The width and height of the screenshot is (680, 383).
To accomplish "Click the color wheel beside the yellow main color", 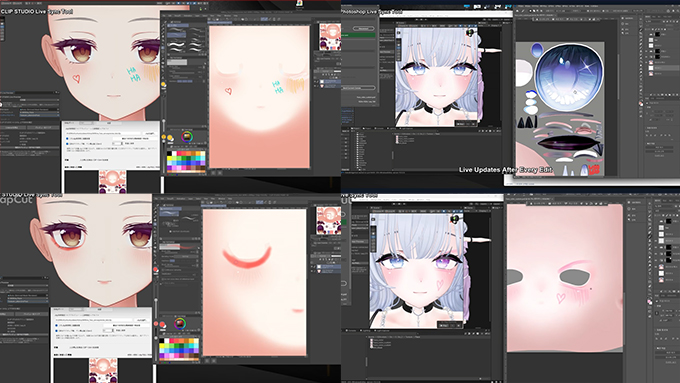I will (187, 137).
